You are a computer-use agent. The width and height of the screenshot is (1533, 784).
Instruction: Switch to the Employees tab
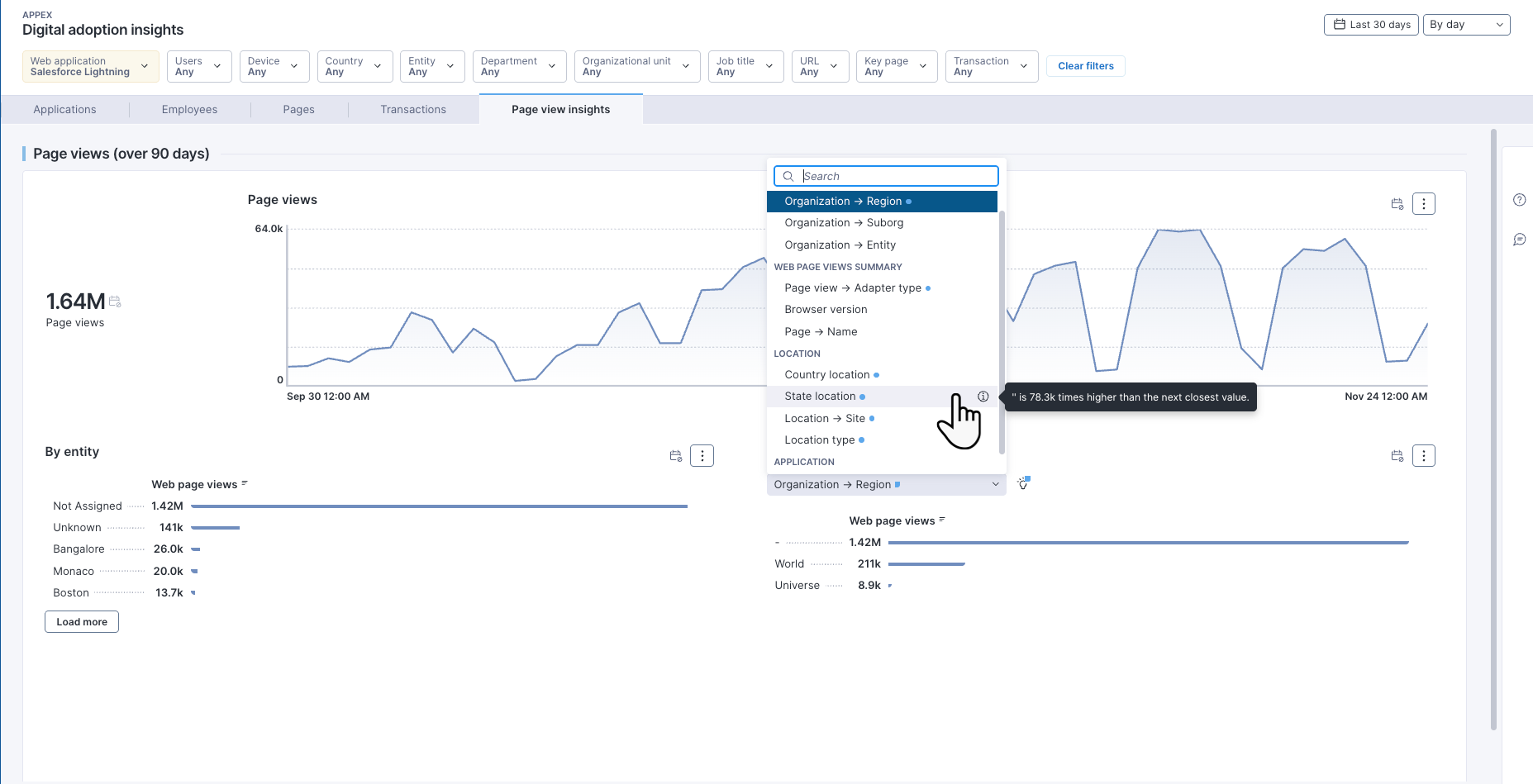pos(189,109)
